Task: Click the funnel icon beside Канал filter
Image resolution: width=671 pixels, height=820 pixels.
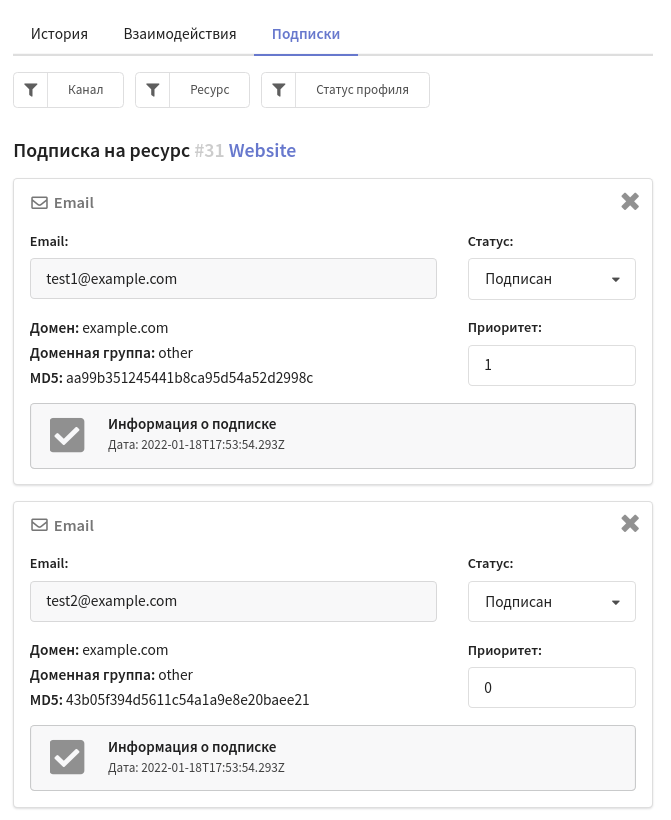Action: point(31,90)
